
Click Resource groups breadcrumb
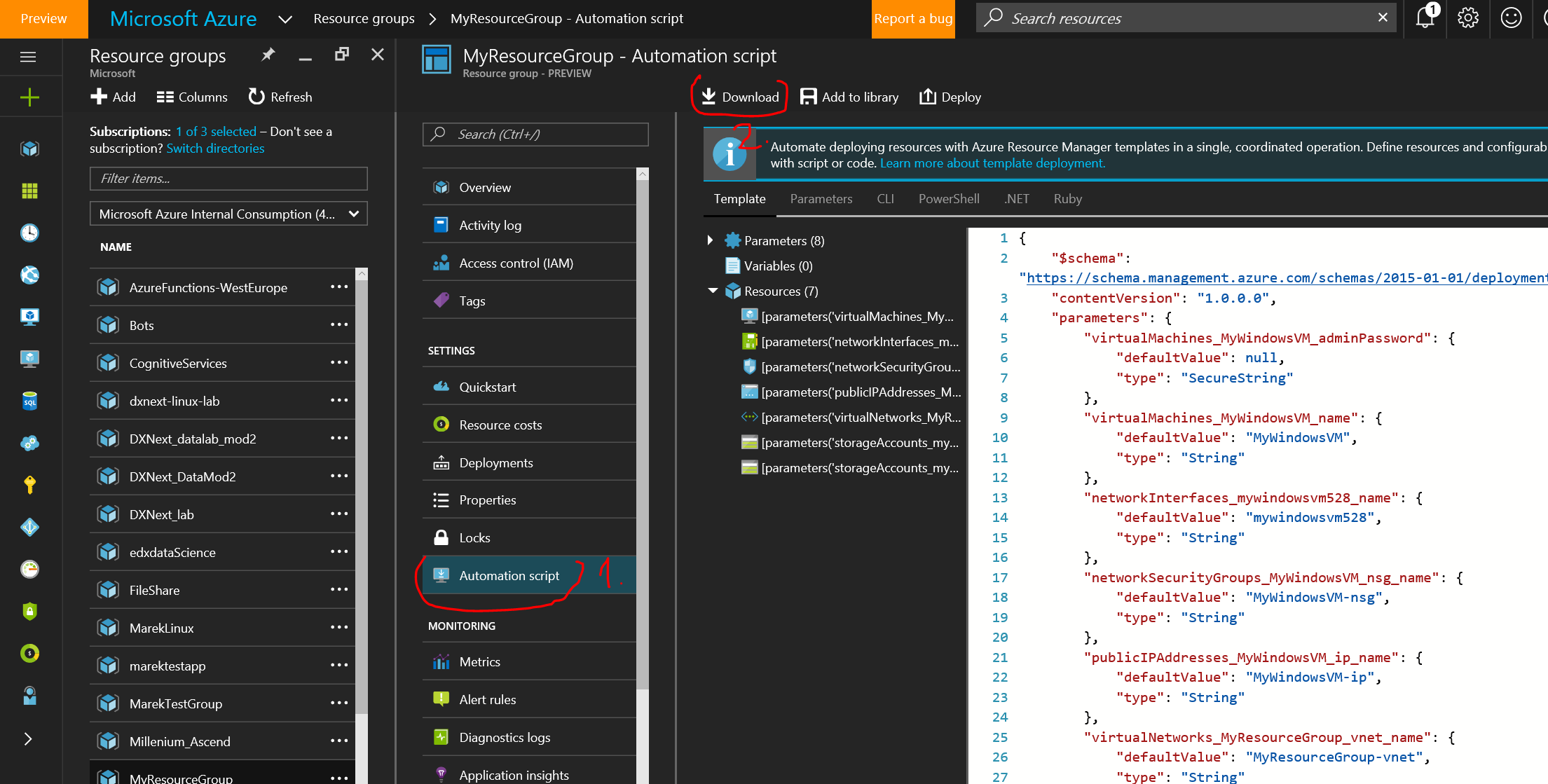coord(364,19)
